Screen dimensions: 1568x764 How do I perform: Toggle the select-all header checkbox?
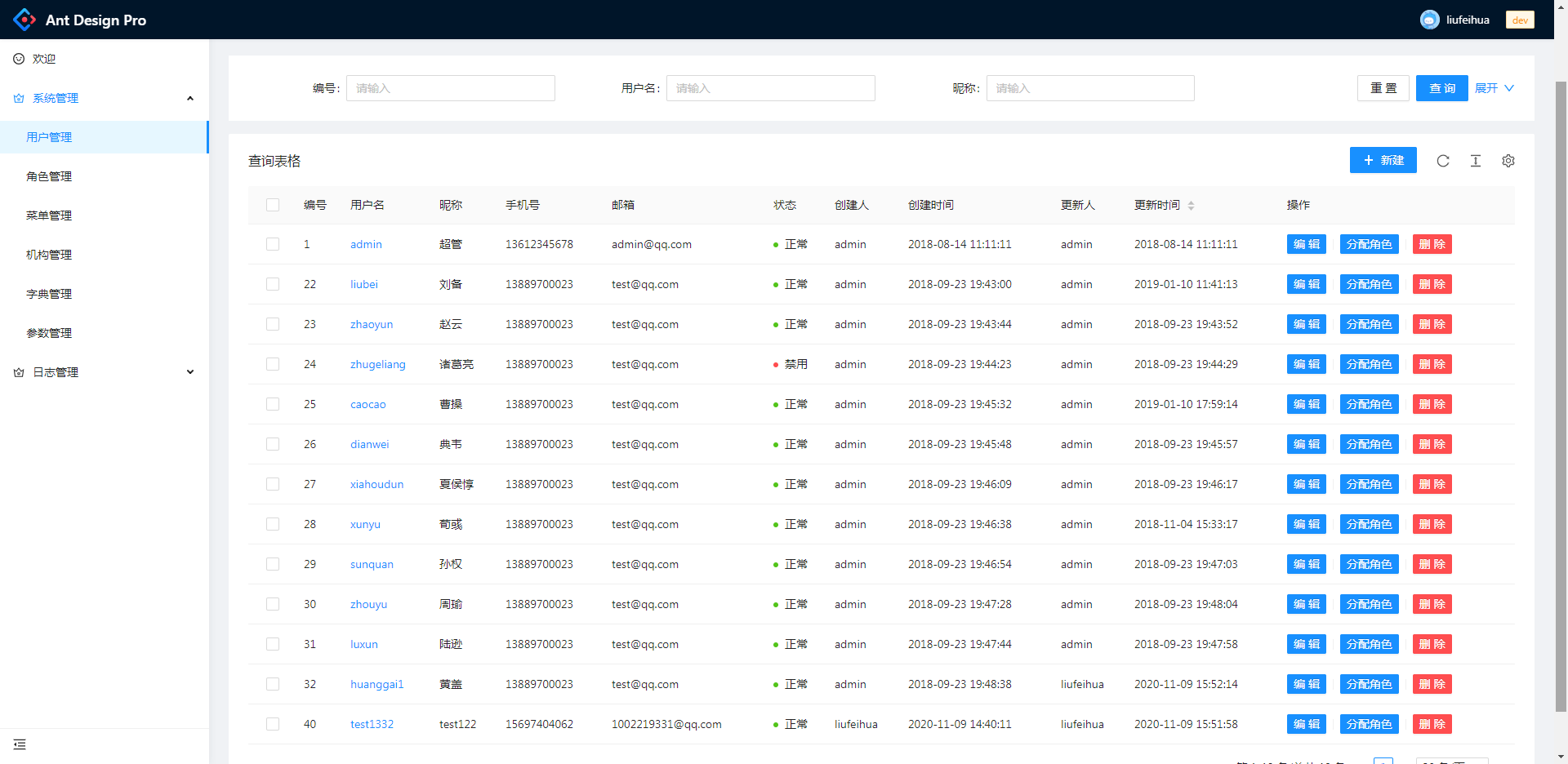pyautogui.click(x=273, y=205)
